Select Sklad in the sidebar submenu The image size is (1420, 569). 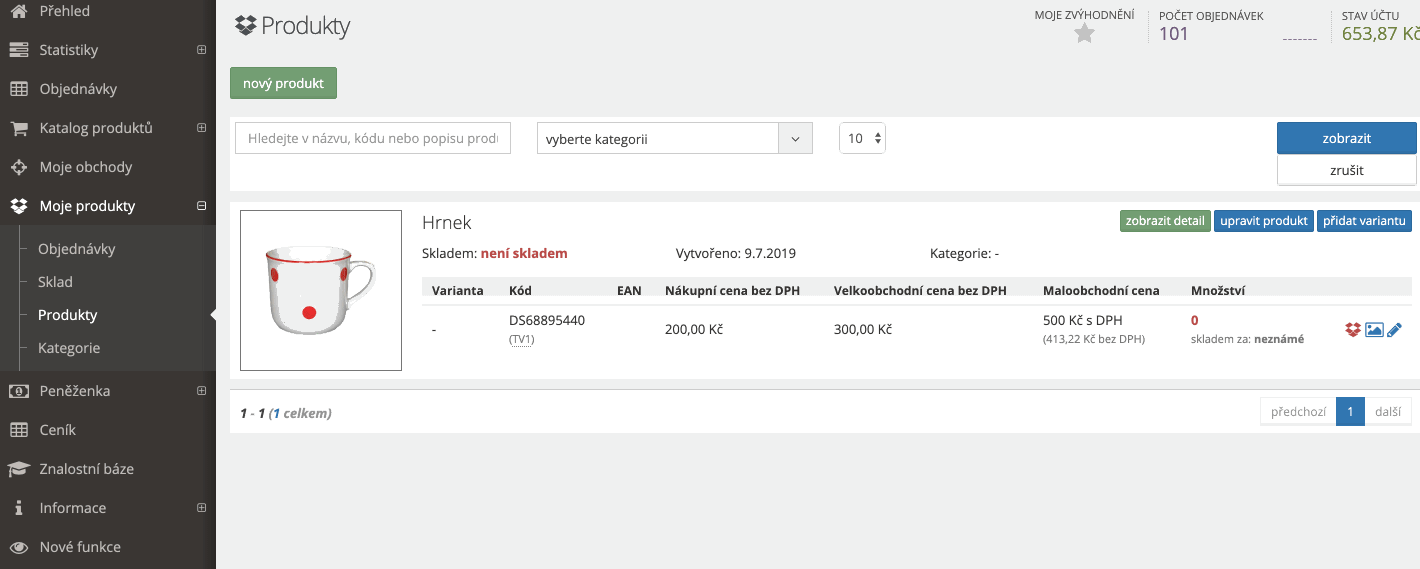click(55, 282)
